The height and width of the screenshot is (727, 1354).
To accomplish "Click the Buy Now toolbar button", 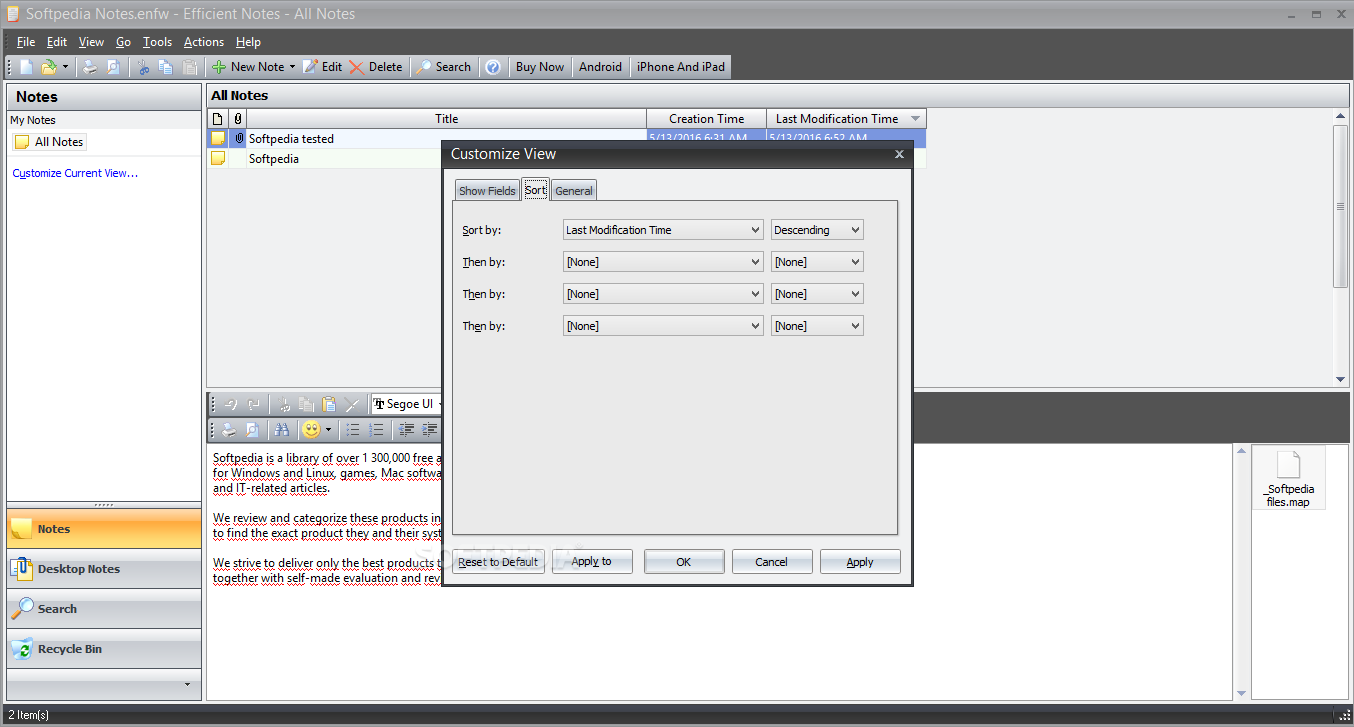I will (540, 67).
